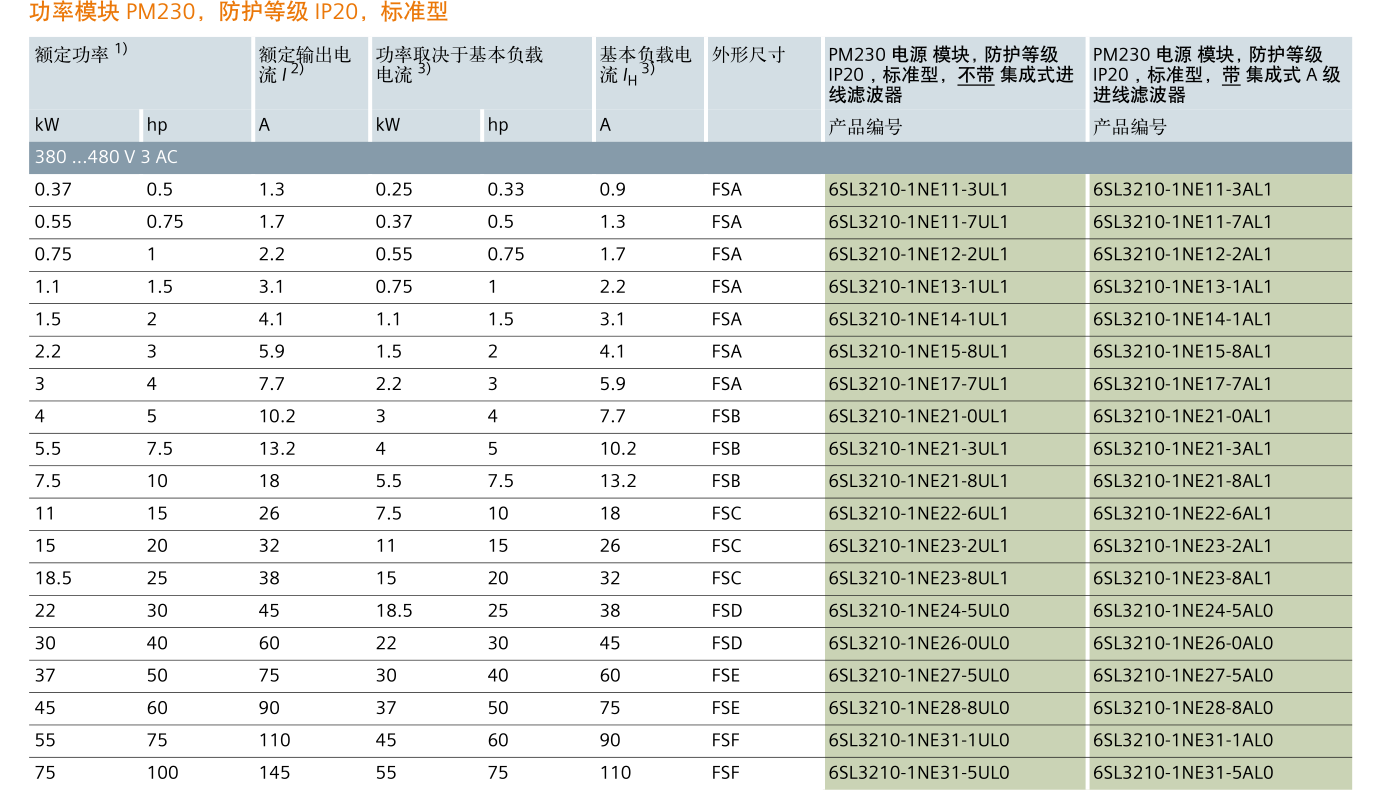Click frame size FSF in 75 kW row
The width and height of the screenshot is (1380, 790).
(x=726, y=773)
